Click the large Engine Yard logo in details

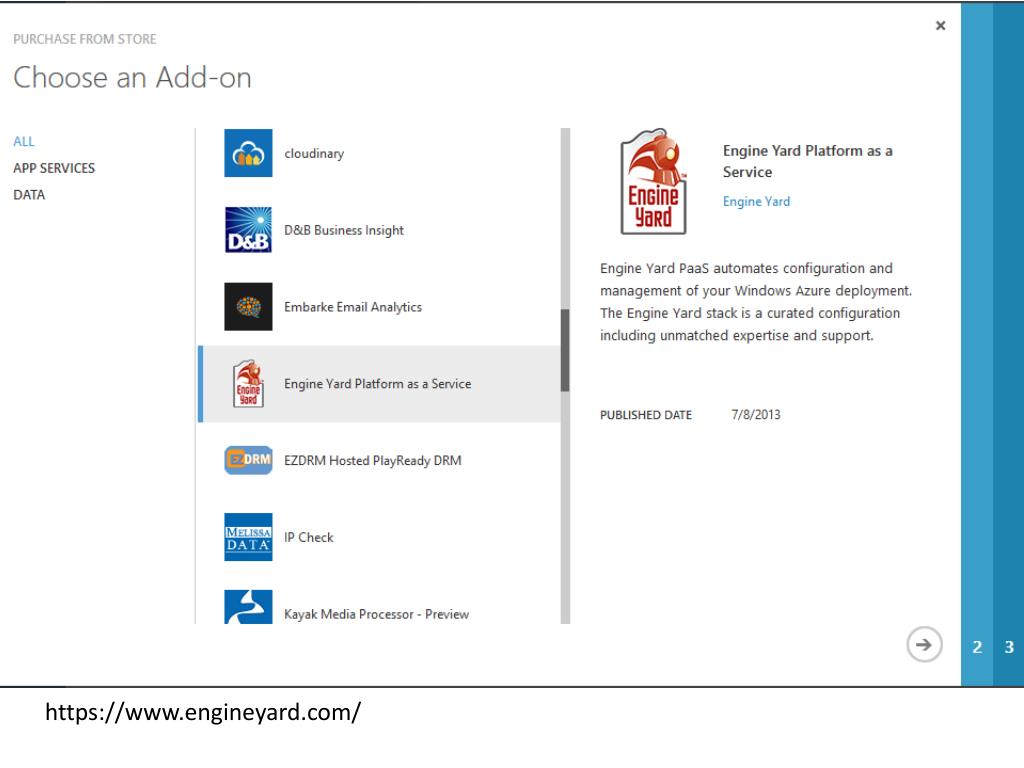point(653,182)
